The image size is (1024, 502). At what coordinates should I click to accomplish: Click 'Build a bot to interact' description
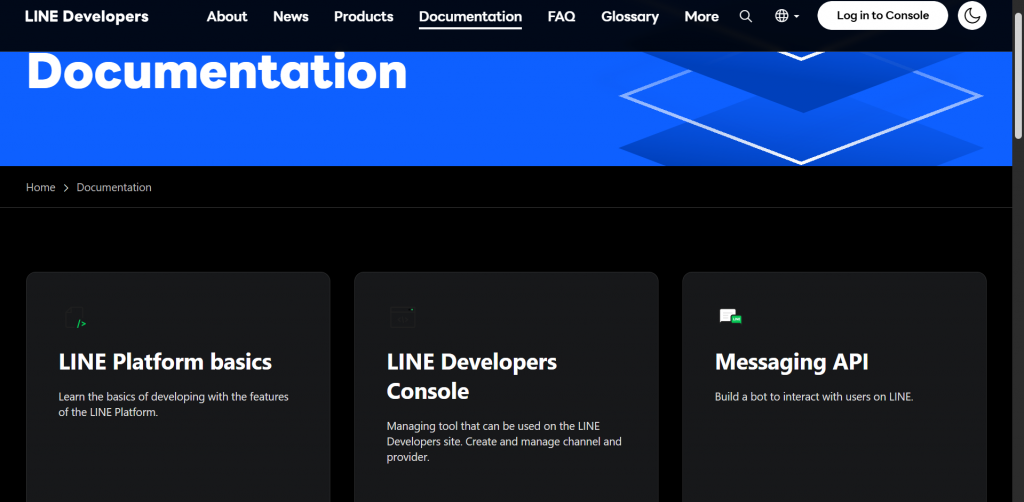click(x=814, y=397)
